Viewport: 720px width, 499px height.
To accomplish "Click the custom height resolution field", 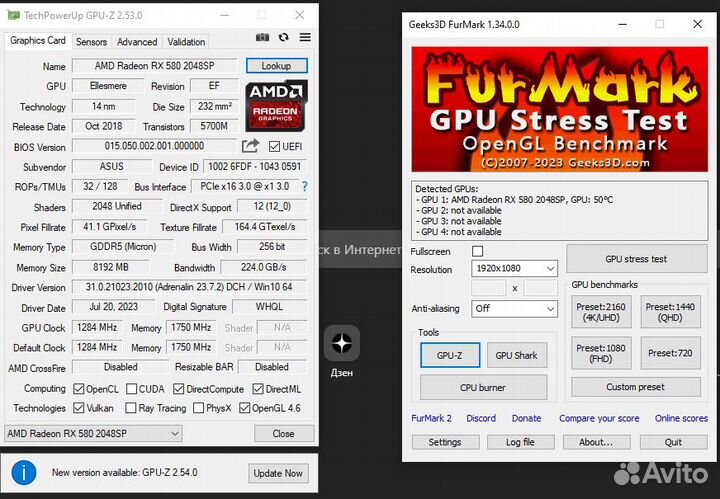I will pyautogui.click(x=540, y=288).
